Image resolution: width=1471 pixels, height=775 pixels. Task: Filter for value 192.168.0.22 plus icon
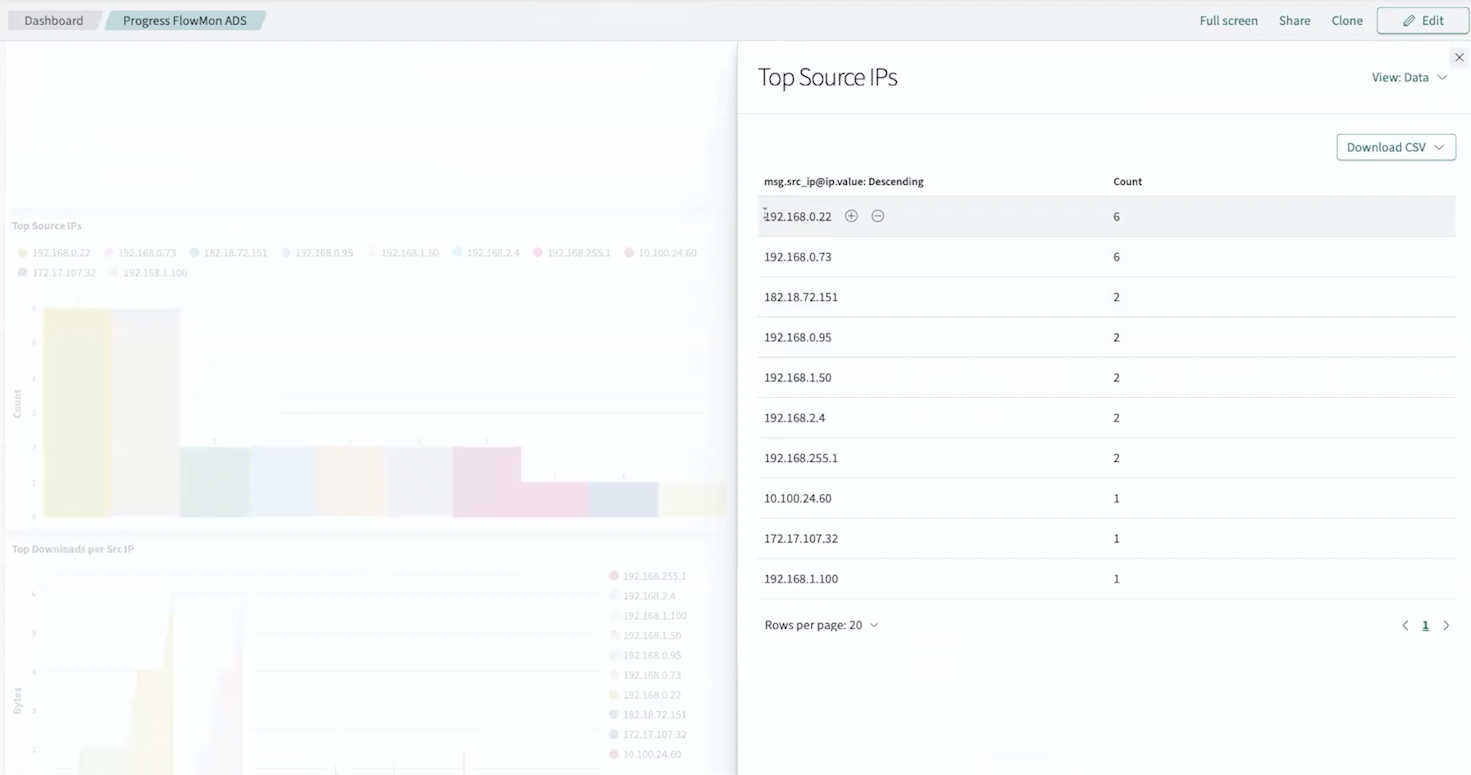click(851, 216)
